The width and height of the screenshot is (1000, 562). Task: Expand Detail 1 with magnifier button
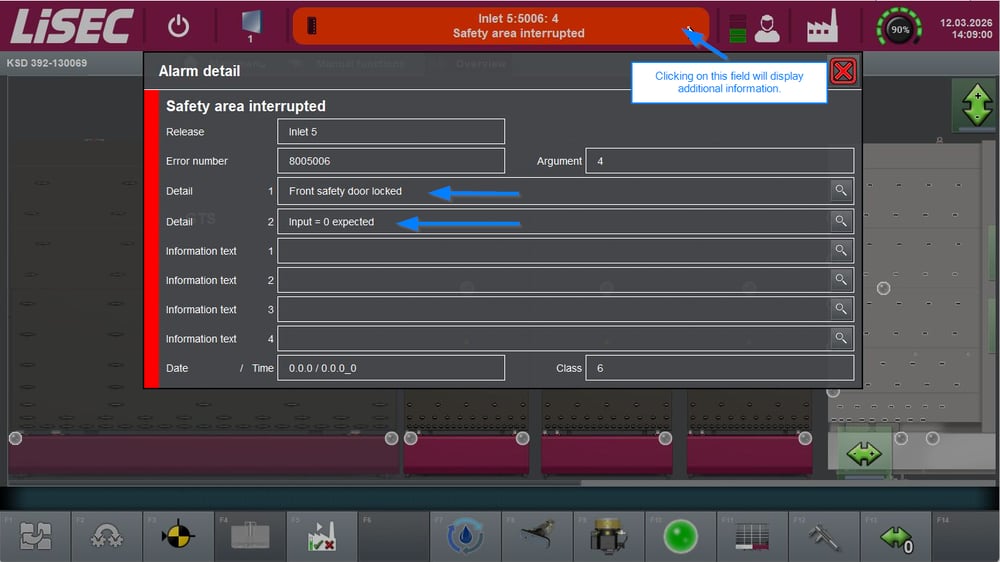coord(841,191)
